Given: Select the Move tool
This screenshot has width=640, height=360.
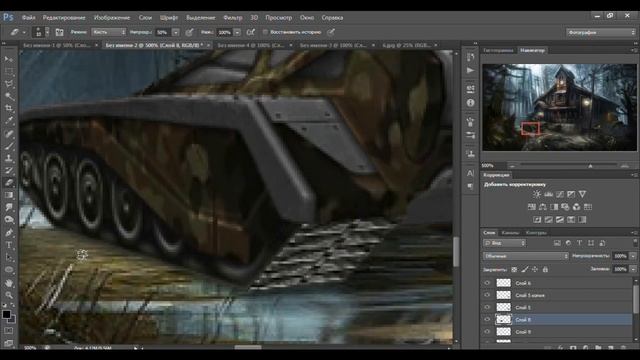Looking at the screenshot, I should pos(9,59).
